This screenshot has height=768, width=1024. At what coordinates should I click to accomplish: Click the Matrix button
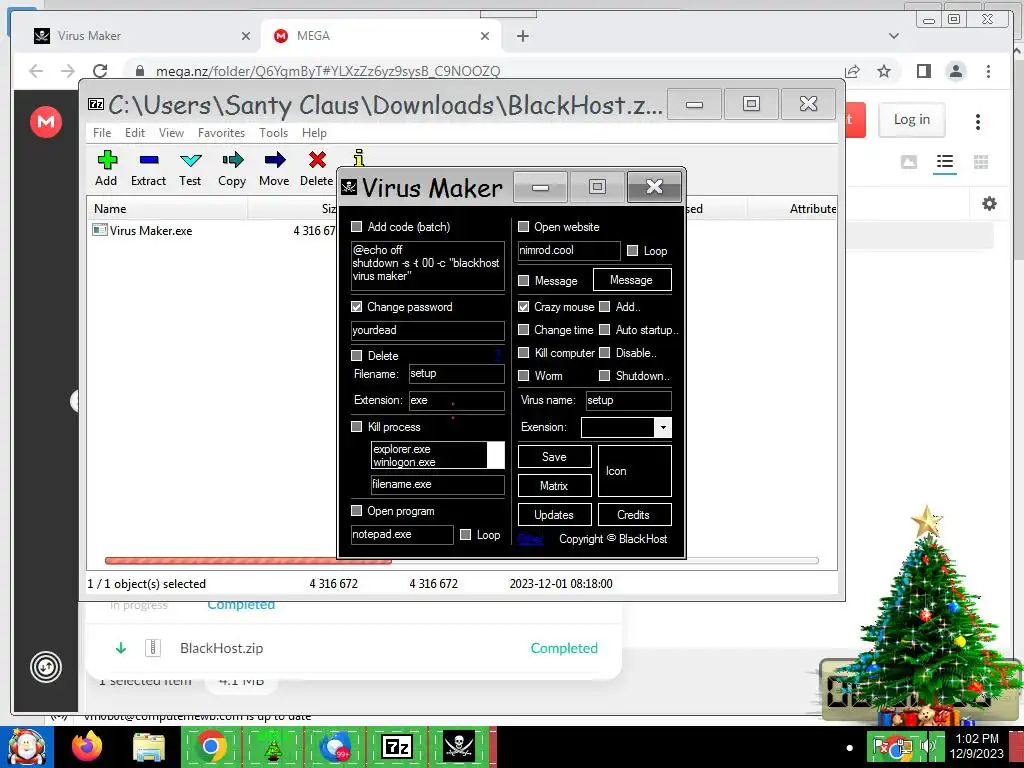coord(554,486)
